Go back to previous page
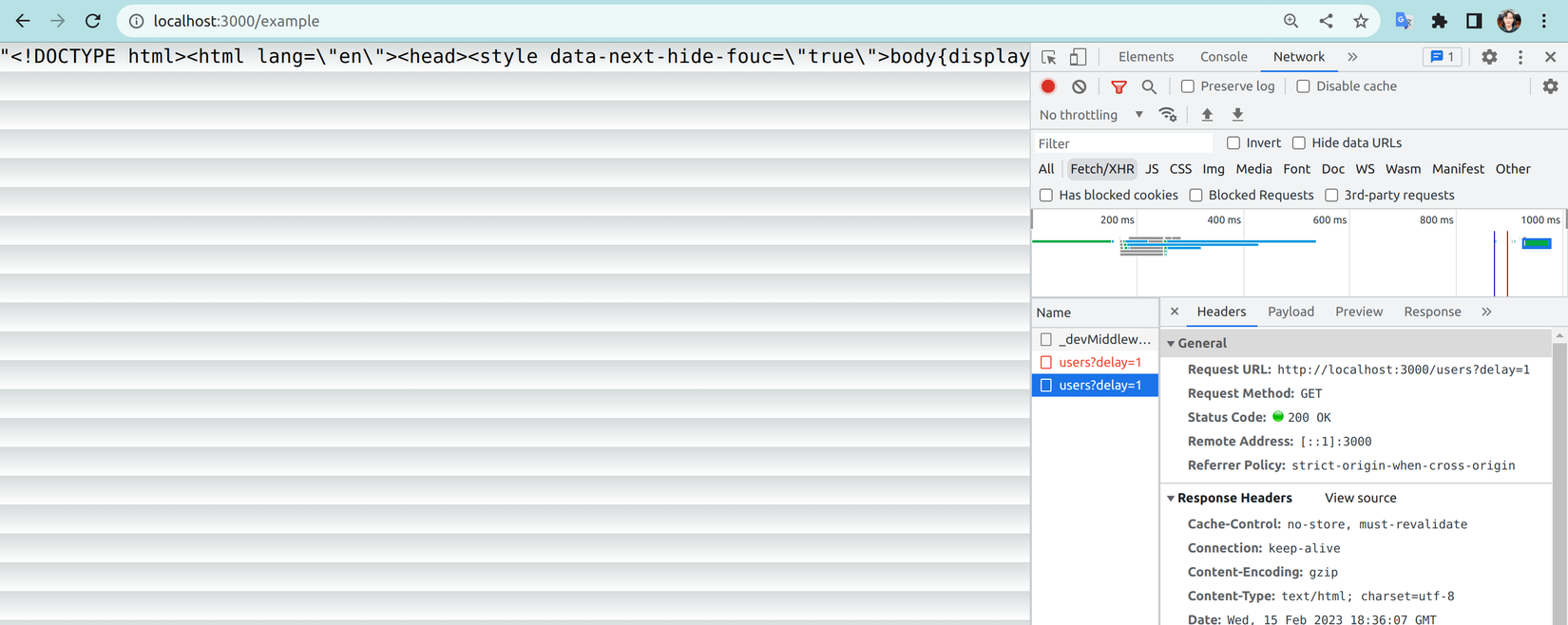The image size is (1568, 625). coord(23,21)
